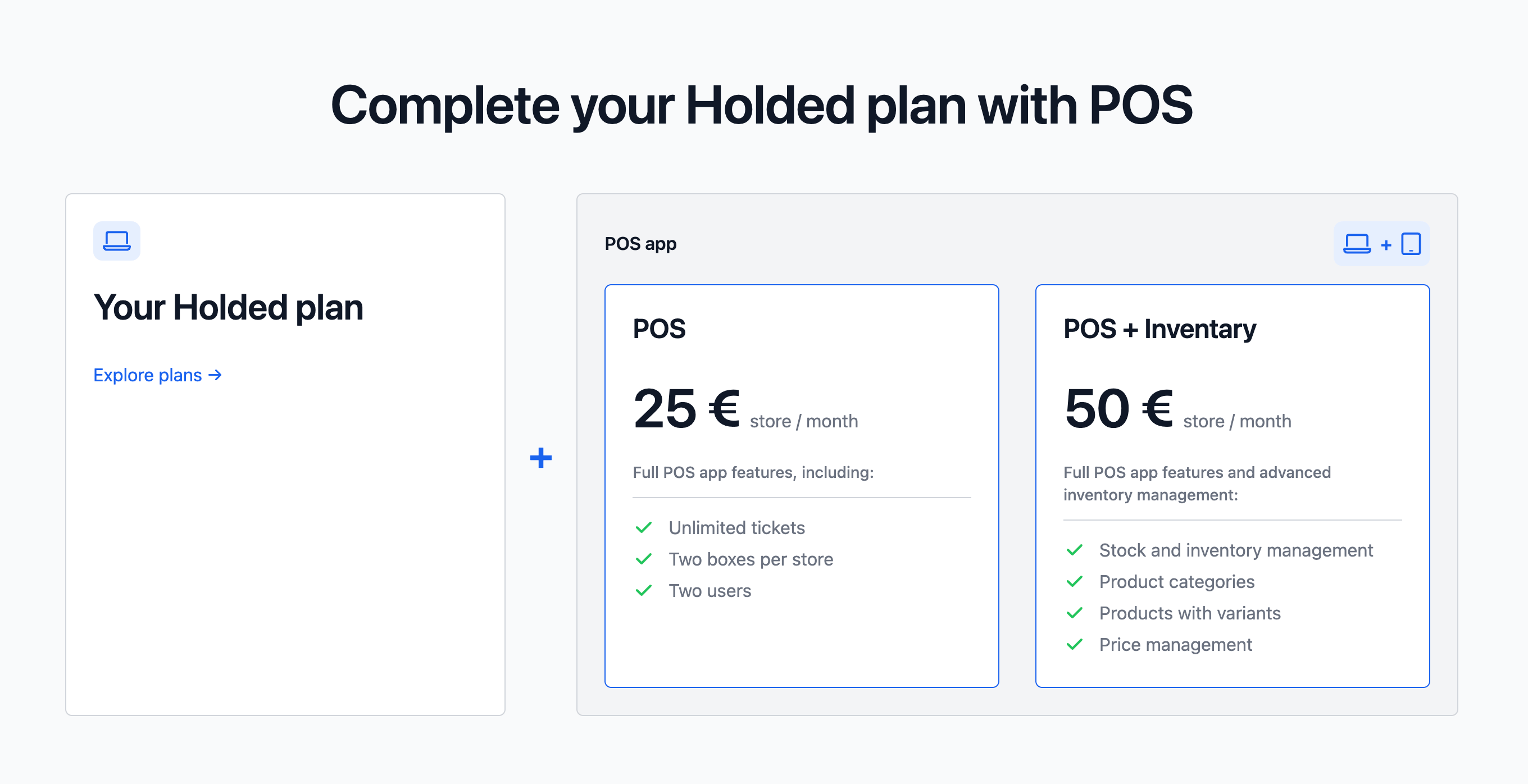
Task: Open the Explore plans link
Action: pos(148,375)
